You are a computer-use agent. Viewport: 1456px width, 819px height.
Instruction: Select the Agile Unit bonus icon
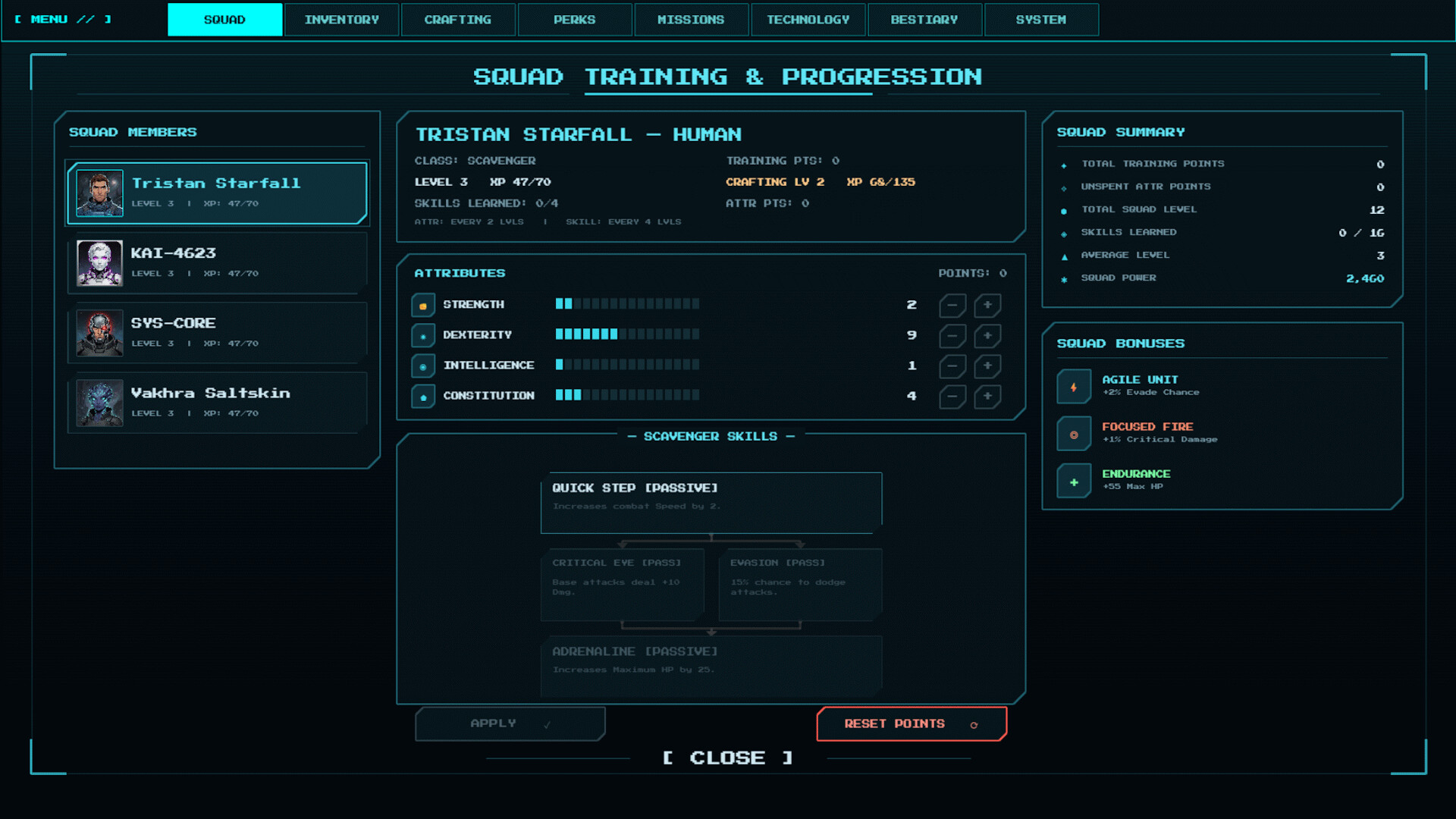1074,387
